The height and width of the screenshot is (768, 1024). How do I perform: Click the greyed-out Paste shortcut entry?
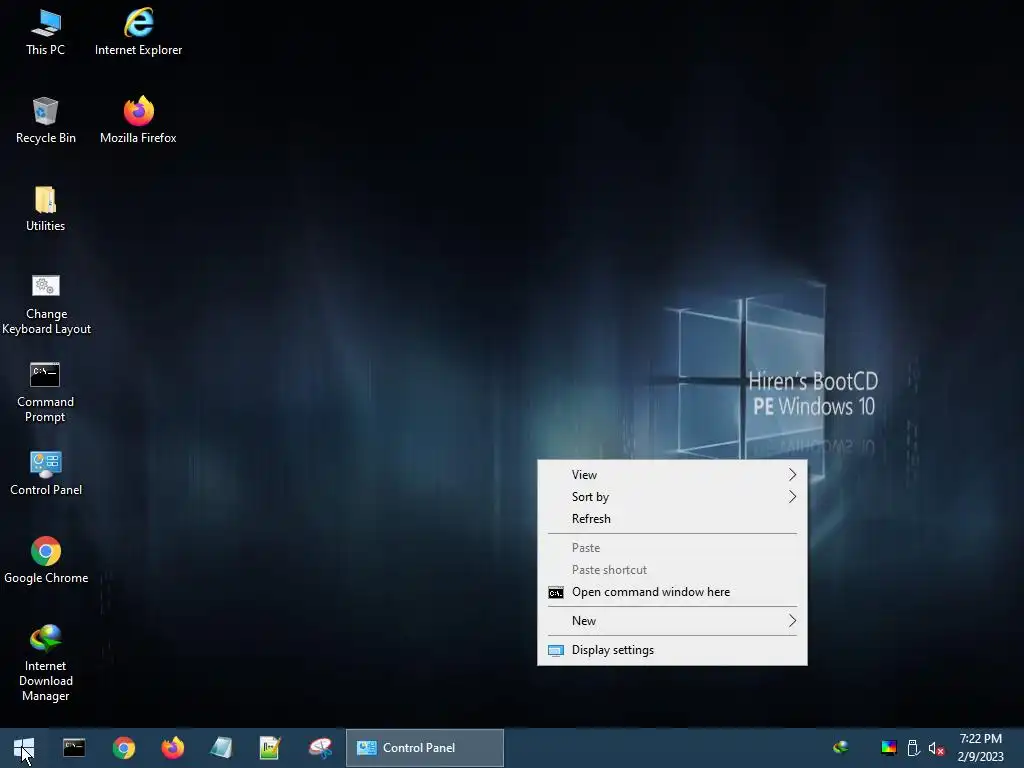[672, 570]
